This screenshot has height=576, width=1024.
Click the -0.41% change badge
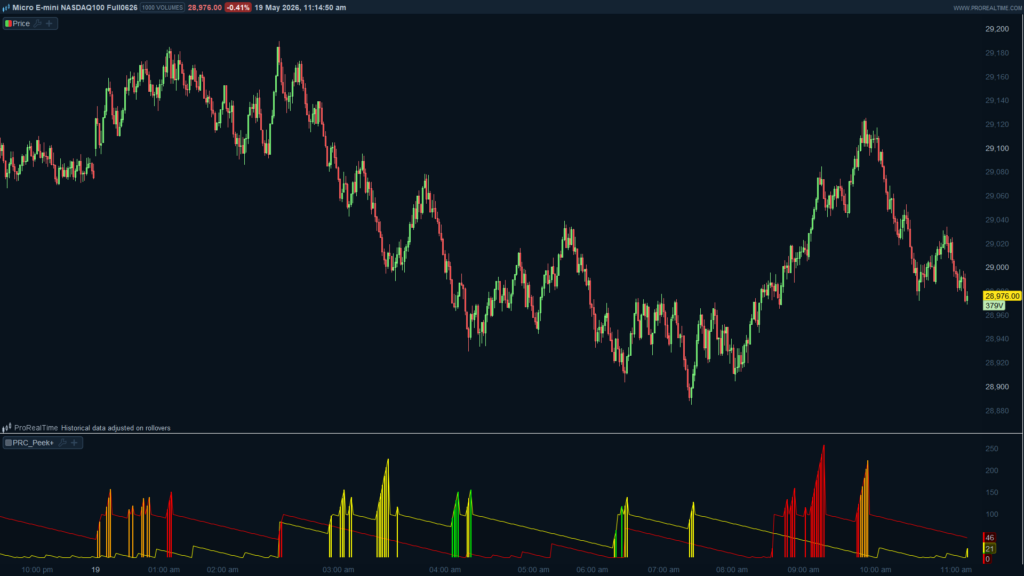pos(238,8)
